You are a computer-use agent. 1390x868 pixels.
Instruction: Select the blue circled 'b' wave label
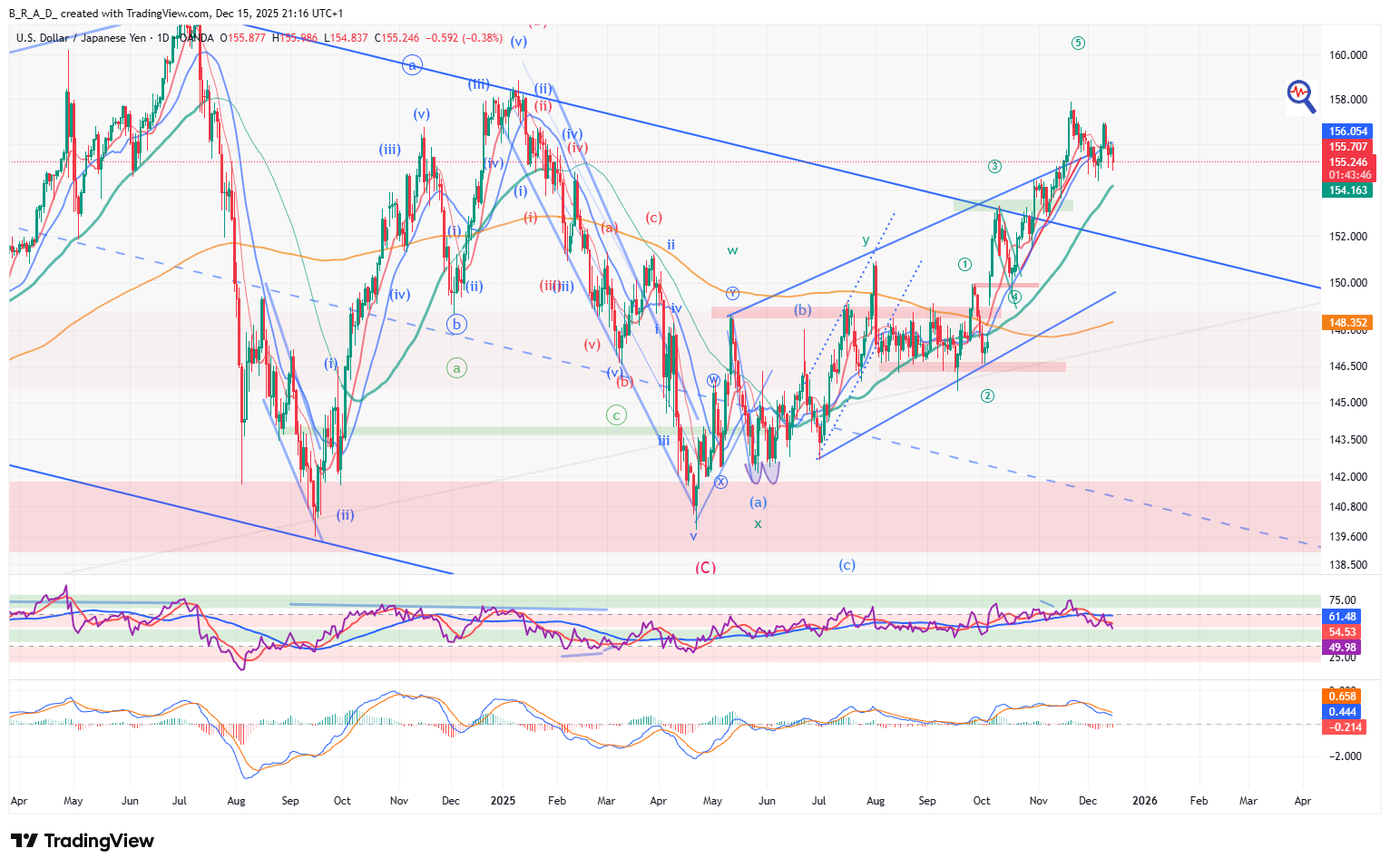456,324
